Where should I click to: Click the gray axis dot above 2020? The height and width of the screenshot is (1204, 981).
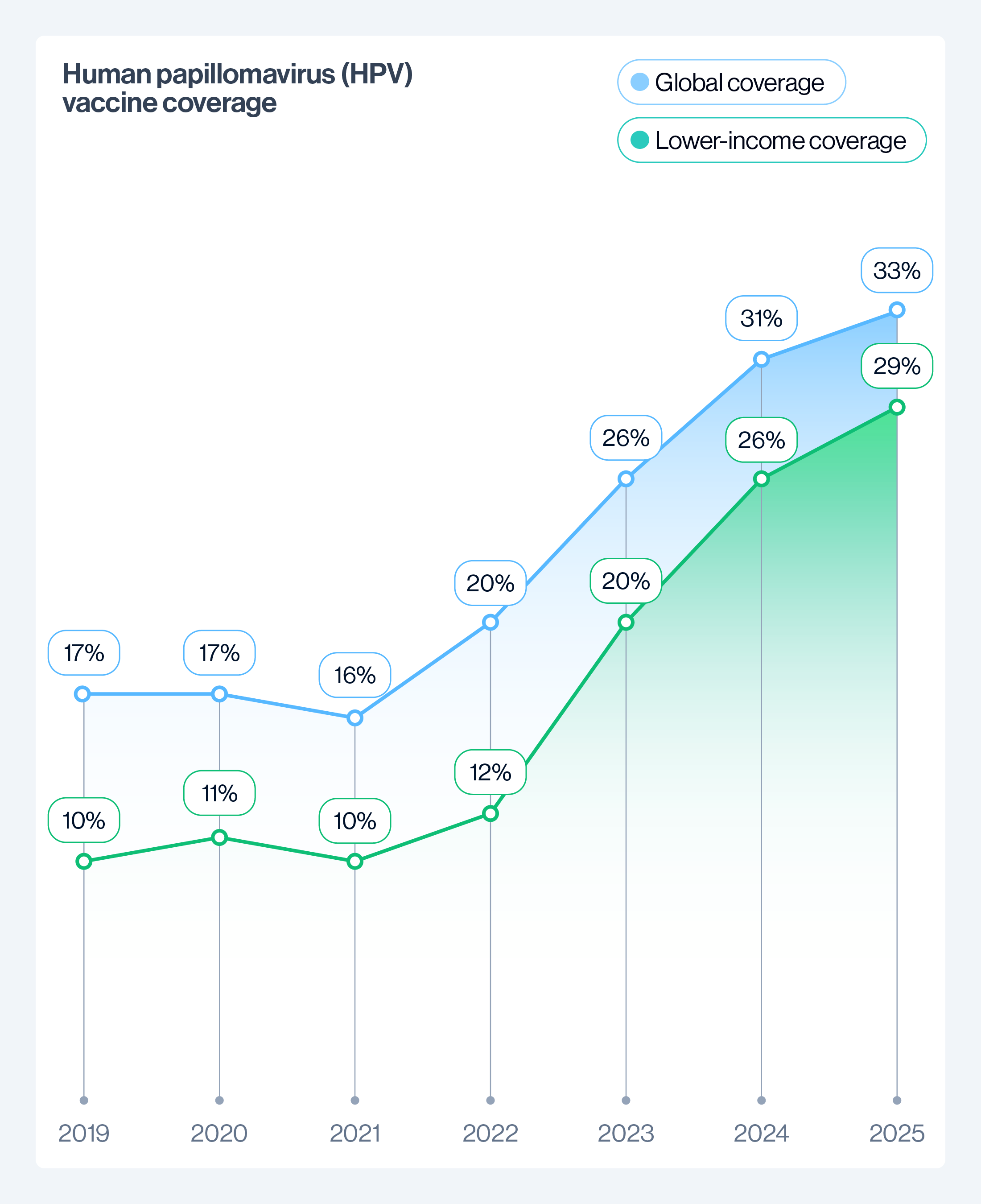click(219, 1100)
